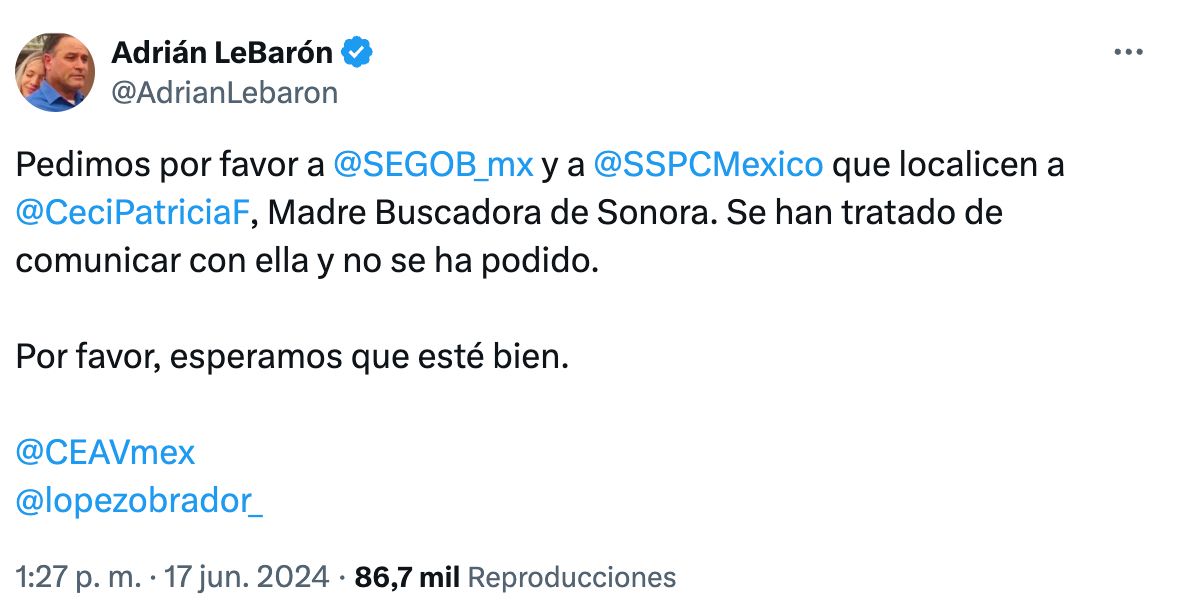Open the @CeciPatriciaF profile mention

[x=135, y=212]
